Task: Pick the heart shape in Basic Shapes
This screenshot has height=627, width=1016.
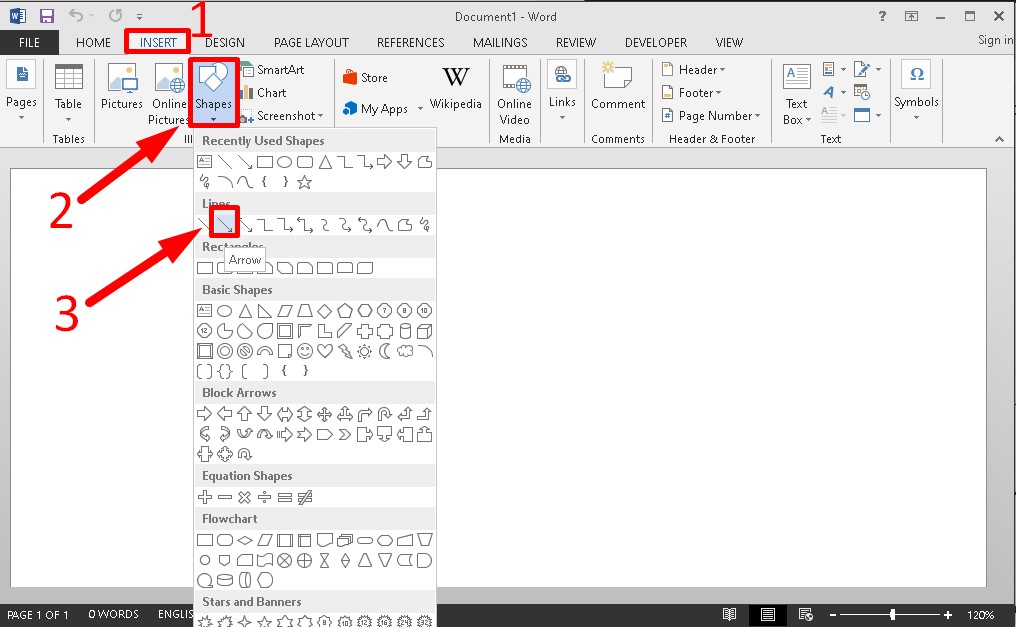Action: 325,351
